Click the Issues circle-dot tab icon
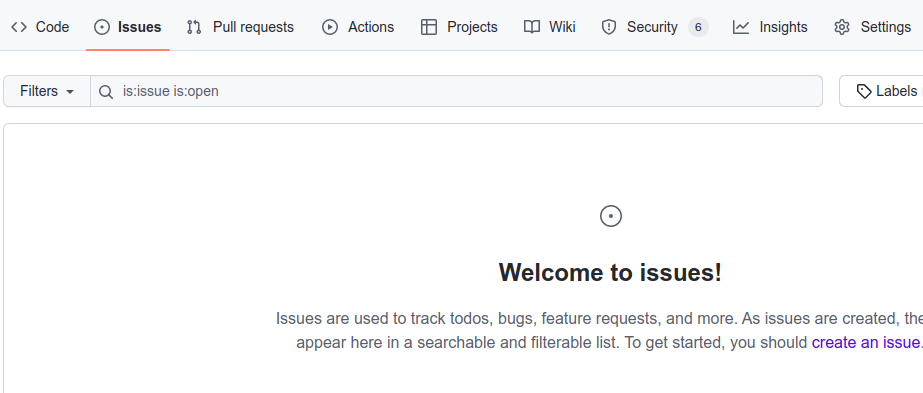Screen dimensions: 923x393 (102, 27)
